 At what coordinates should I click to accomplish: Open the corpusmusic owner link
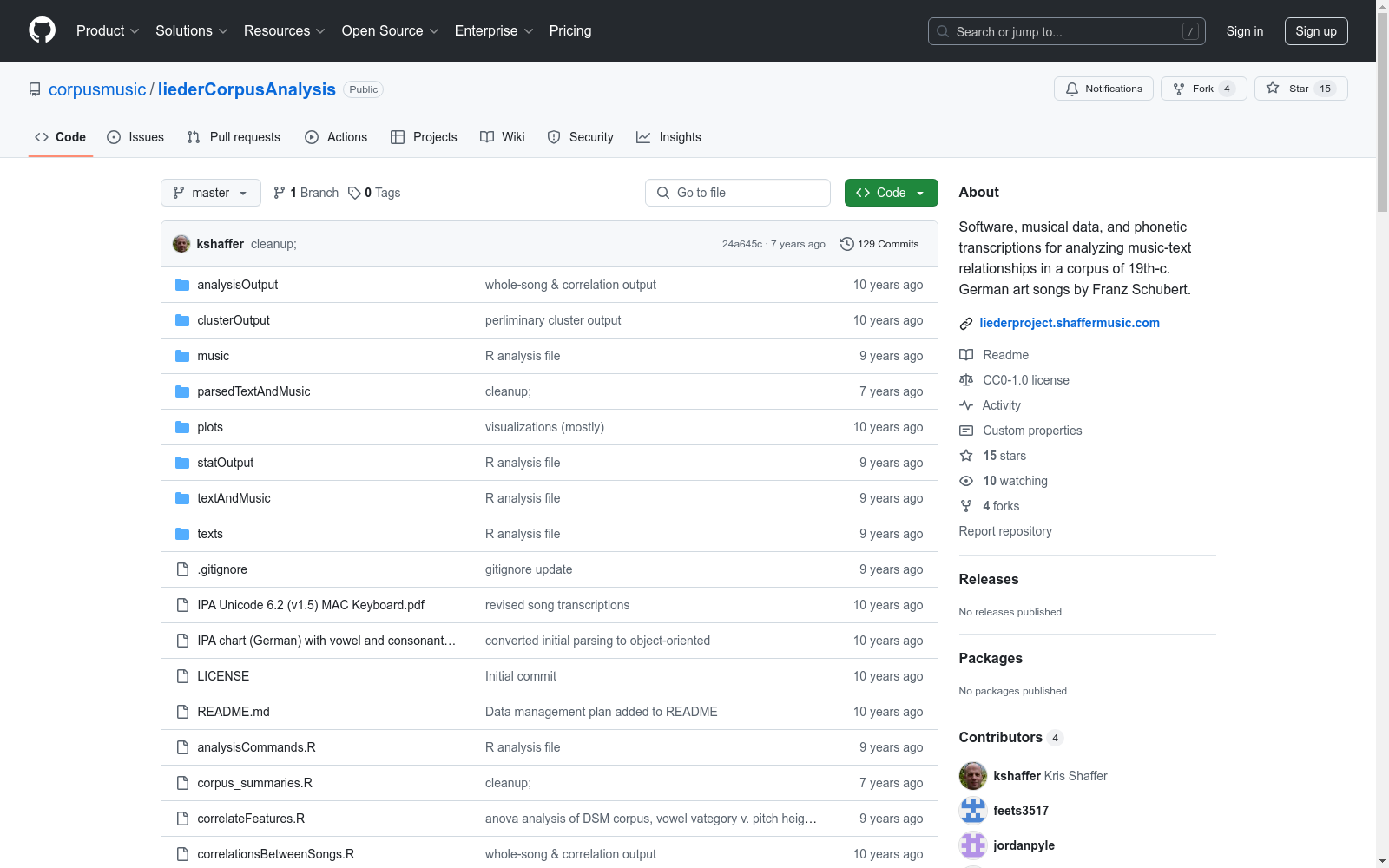tap(97, 89)
